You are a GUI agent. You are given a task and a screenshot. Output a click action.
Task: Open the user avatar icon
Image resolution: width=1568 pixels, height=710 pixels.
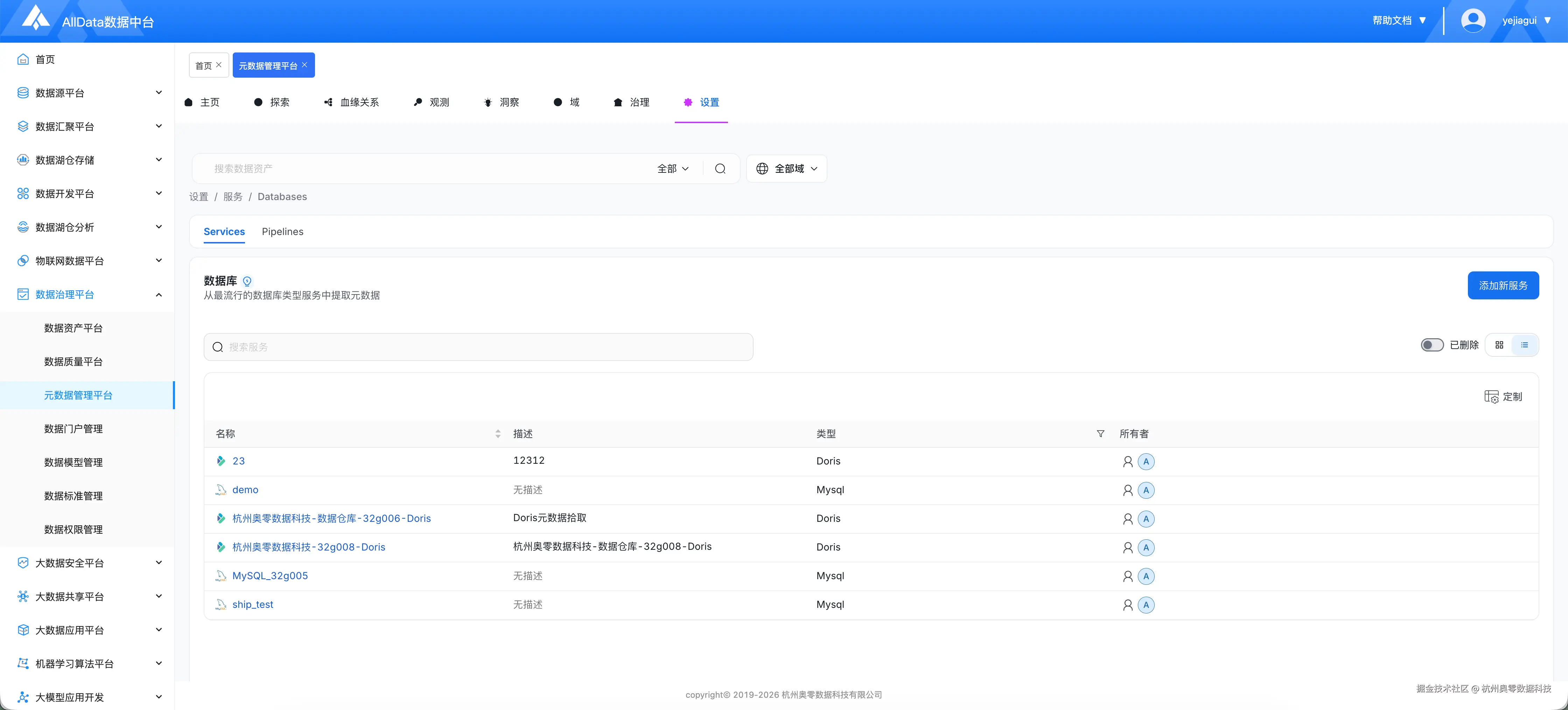tap(1473, 21)
